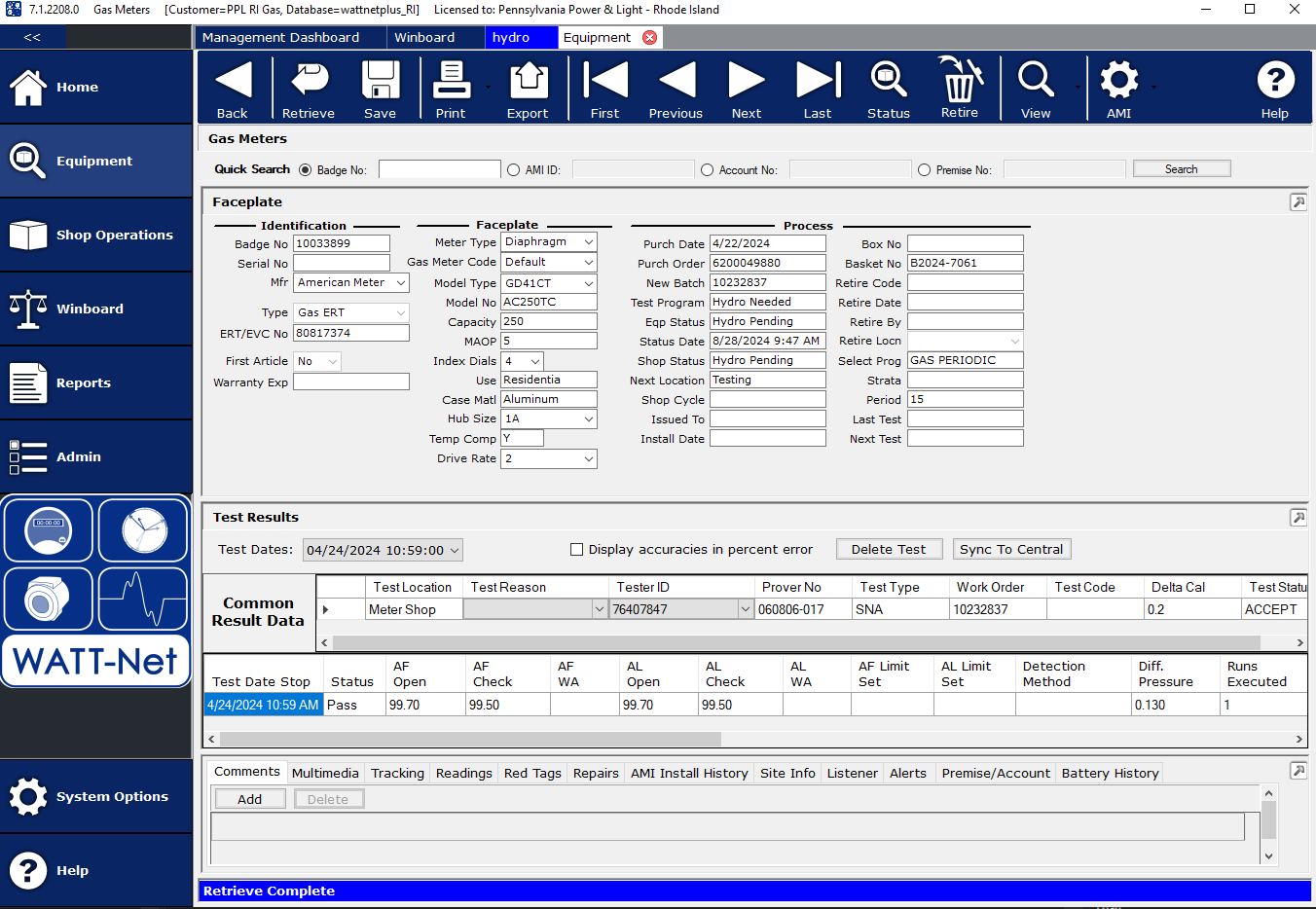Pop out the Test Results panel

1298,518
